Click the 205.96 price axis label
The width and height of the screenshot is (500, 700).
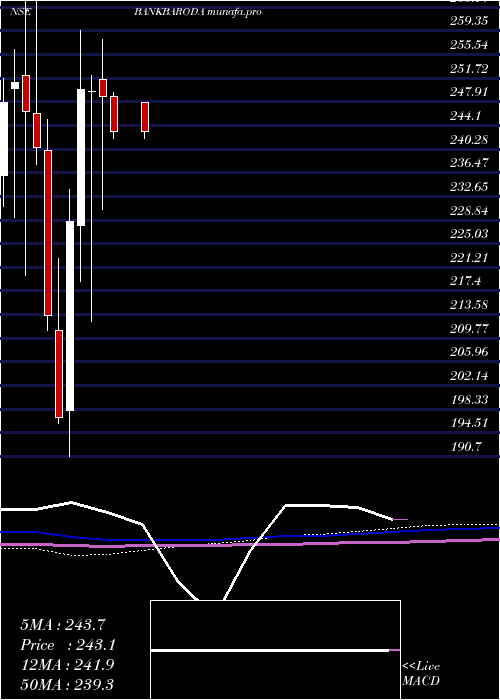tap(469, 352)
